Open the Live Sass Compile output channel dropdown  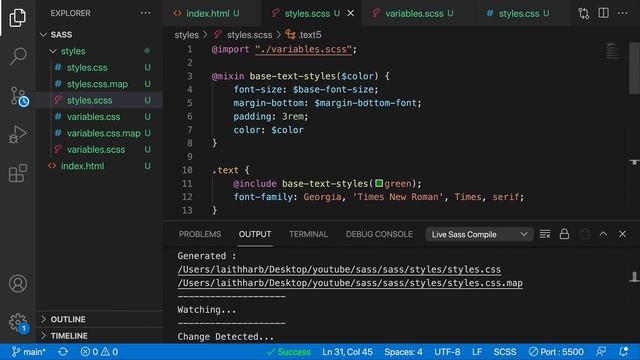(479, 234)
